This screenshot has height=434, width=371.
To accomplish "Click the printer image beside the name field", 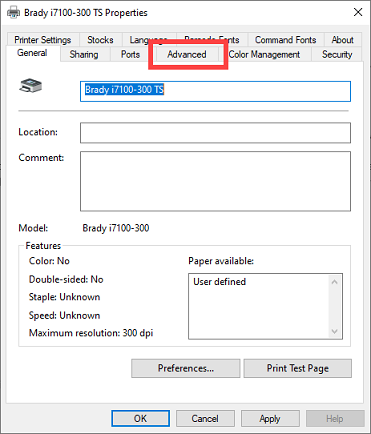I will (30, 86).
